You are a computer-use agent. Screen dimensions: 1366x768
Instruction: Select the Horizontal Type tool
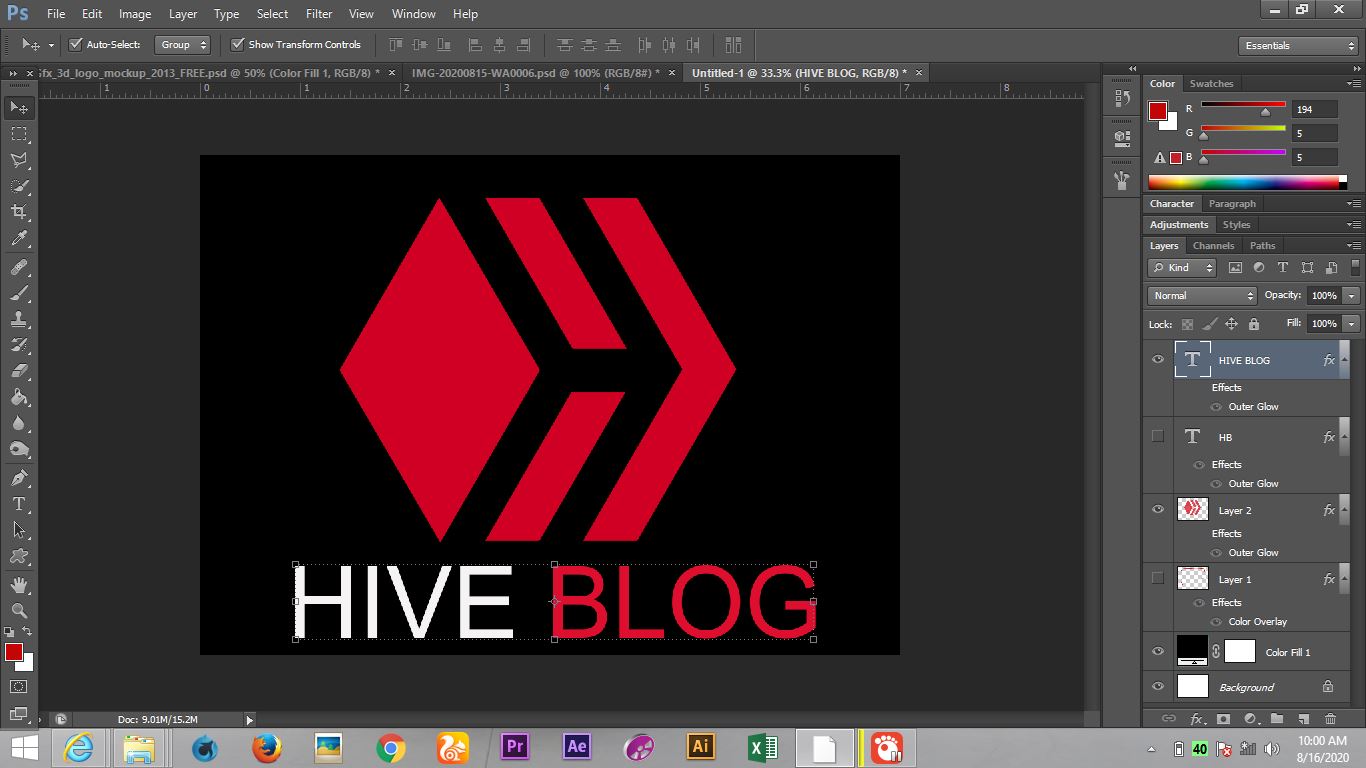click(x=19, y=504)
